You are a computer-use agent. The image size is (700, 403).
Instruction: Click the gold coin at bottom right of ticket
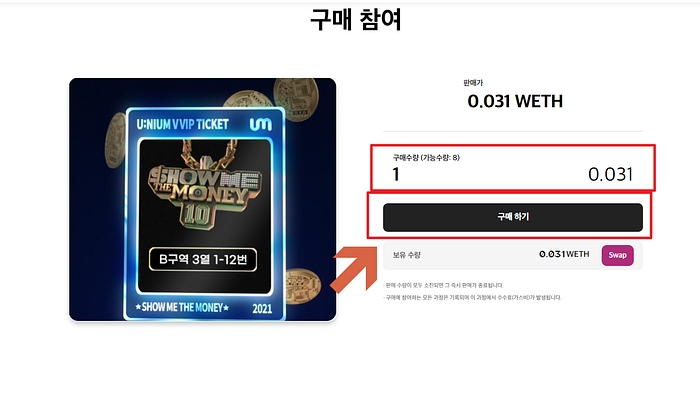[x=303, y=286]
